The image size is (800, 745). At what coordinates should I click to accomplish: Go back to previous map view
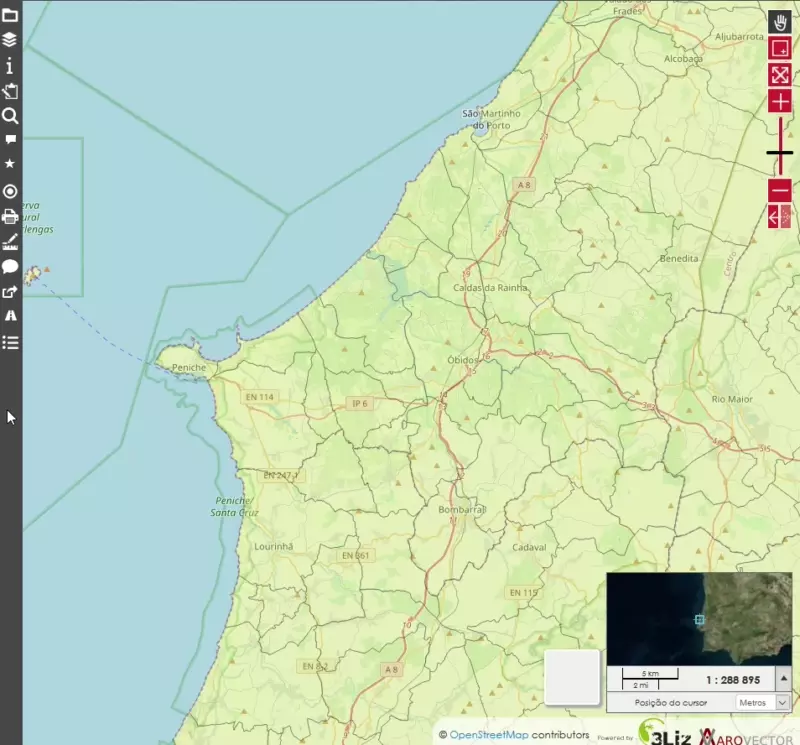coord(774,216)
